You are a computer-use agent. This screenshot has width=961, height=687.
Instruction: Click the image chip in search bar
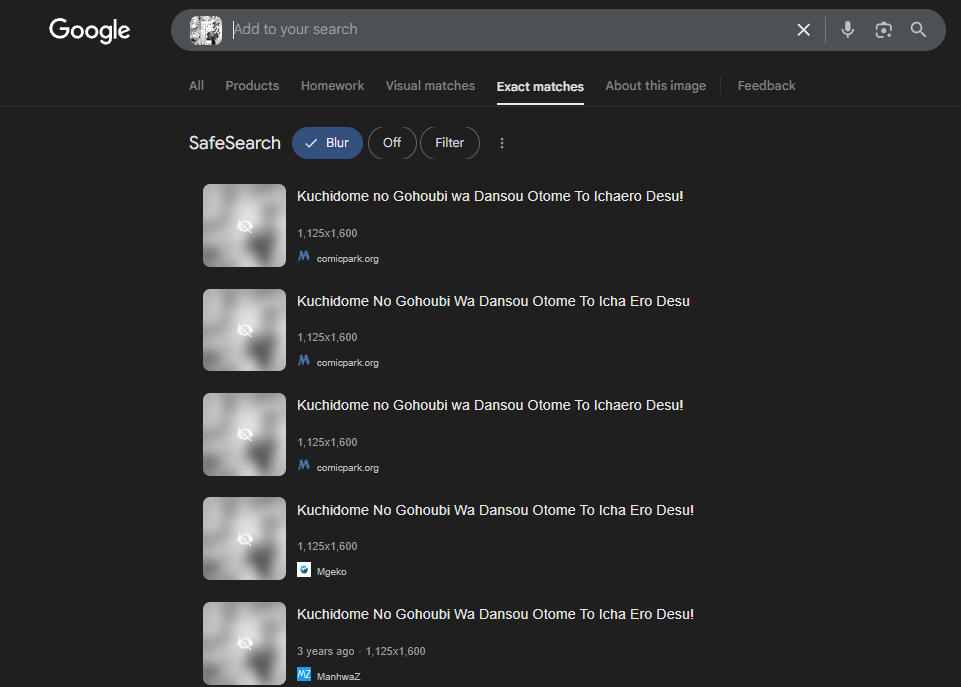206,30
